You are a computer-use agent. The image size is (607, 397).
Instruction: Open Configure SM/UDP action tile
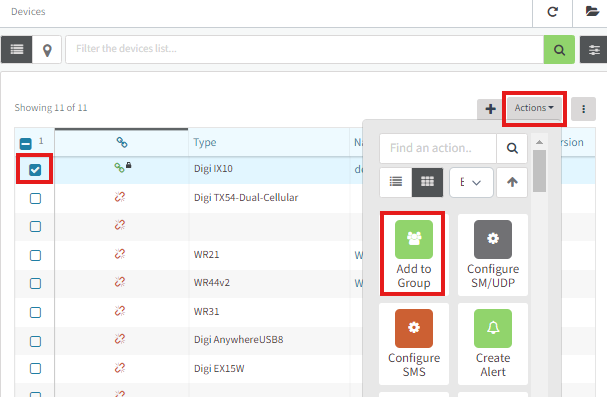(493, 255)
